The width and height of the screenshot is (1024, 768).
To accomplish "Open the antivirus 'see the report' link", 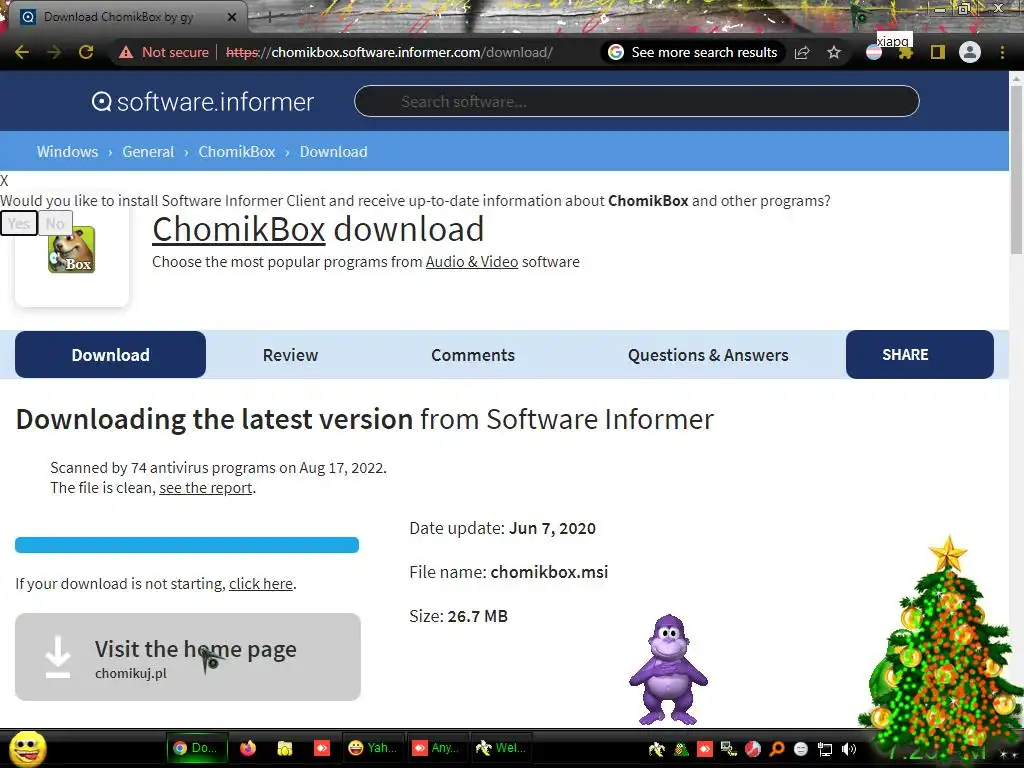I will tap(206, 488).
